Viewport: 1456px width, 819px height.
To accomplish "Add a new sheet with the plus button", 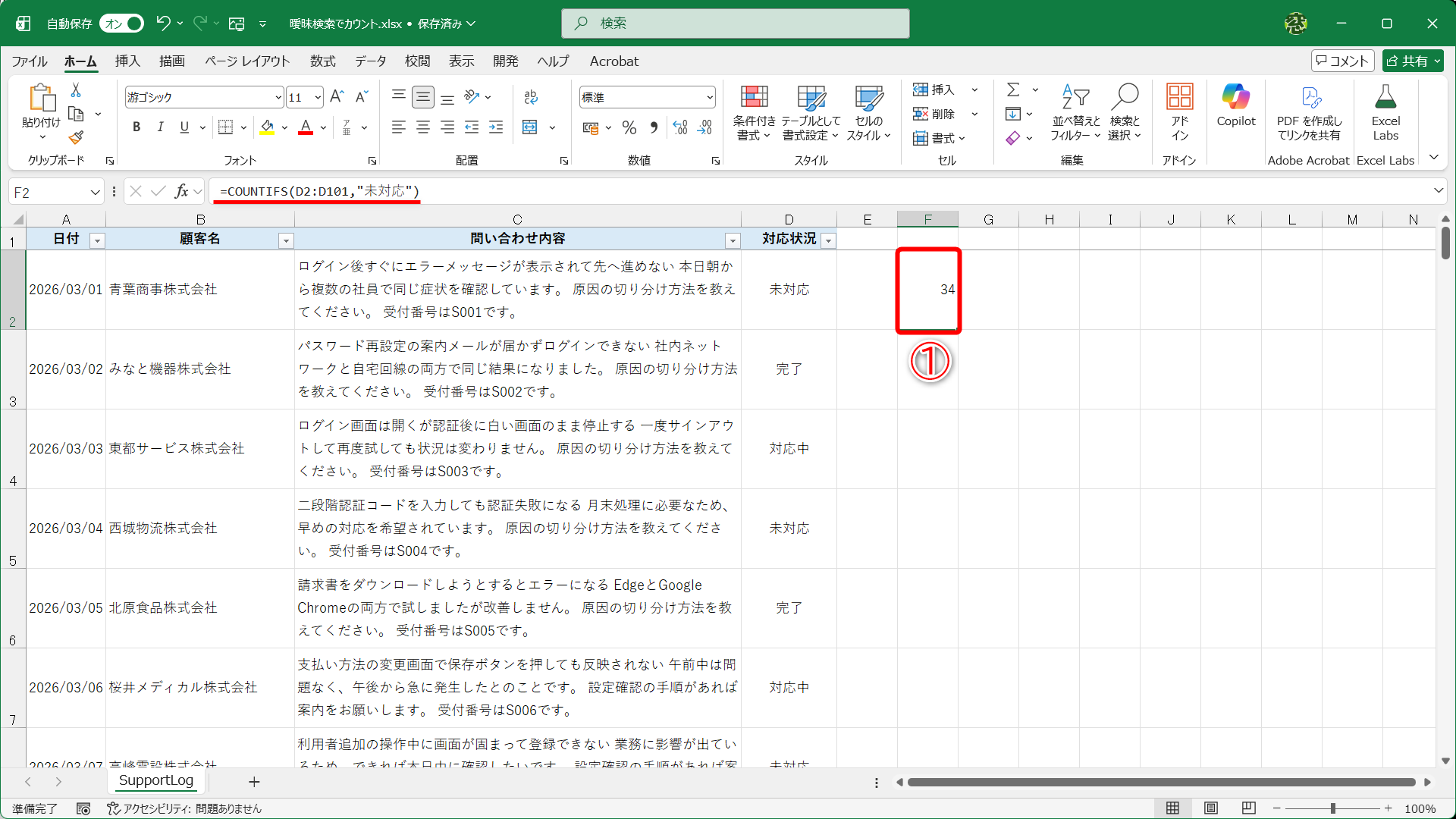I will pos(255,781).
